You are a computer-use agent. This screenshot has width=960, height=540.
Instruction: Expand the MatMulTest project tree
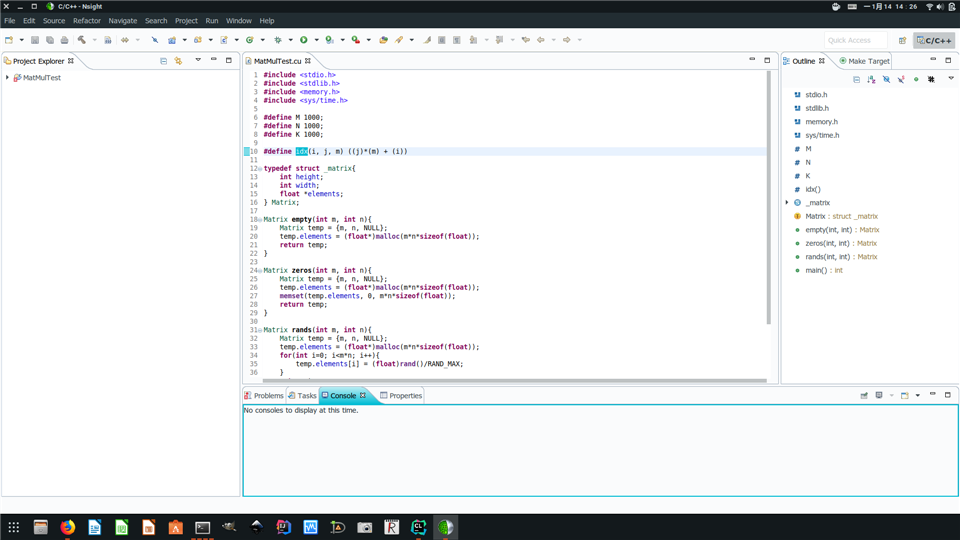(7, 78)
